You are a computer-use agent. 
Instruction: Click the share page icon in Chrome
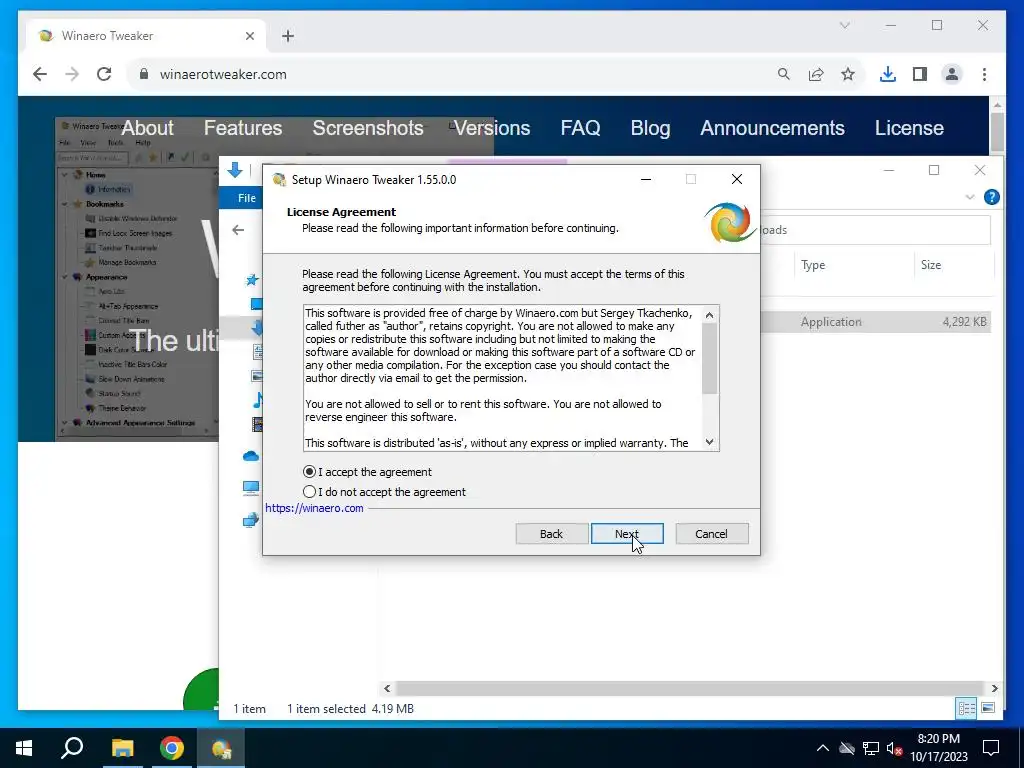pos(816,74)
